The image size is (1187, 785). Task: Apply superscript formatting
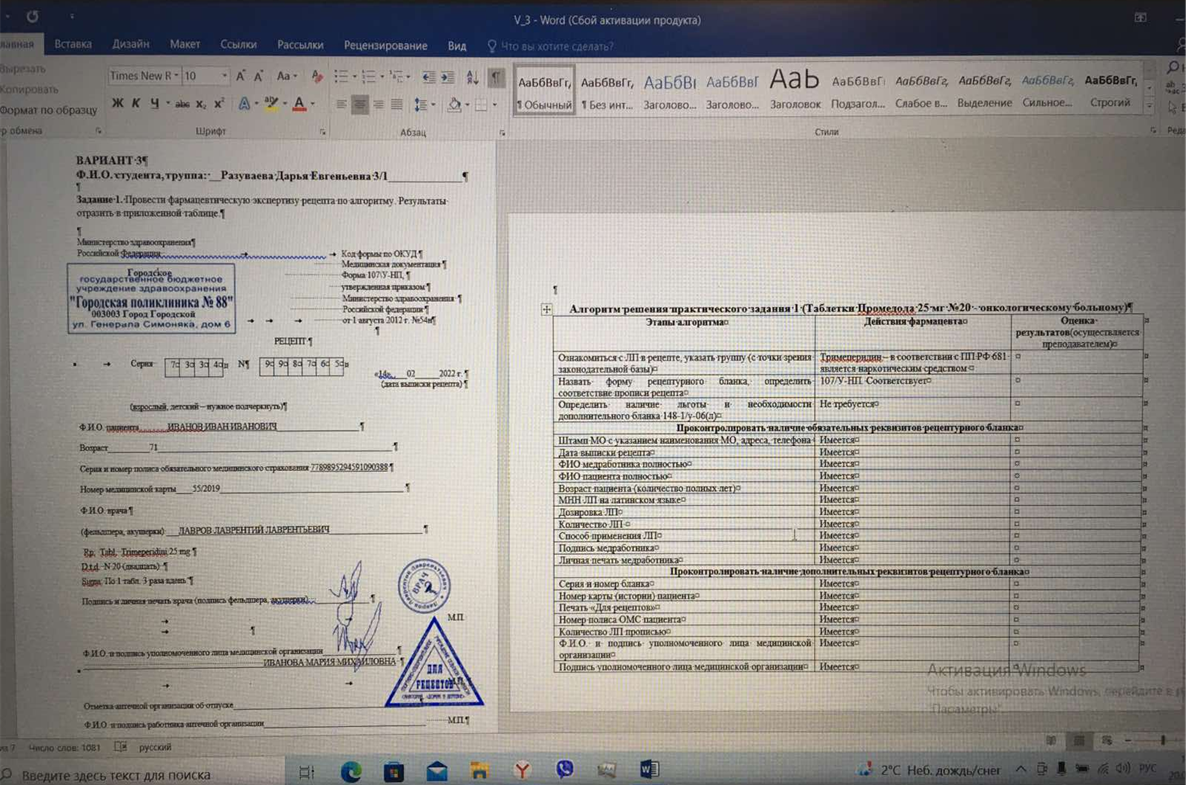click(x=219, y=104)
